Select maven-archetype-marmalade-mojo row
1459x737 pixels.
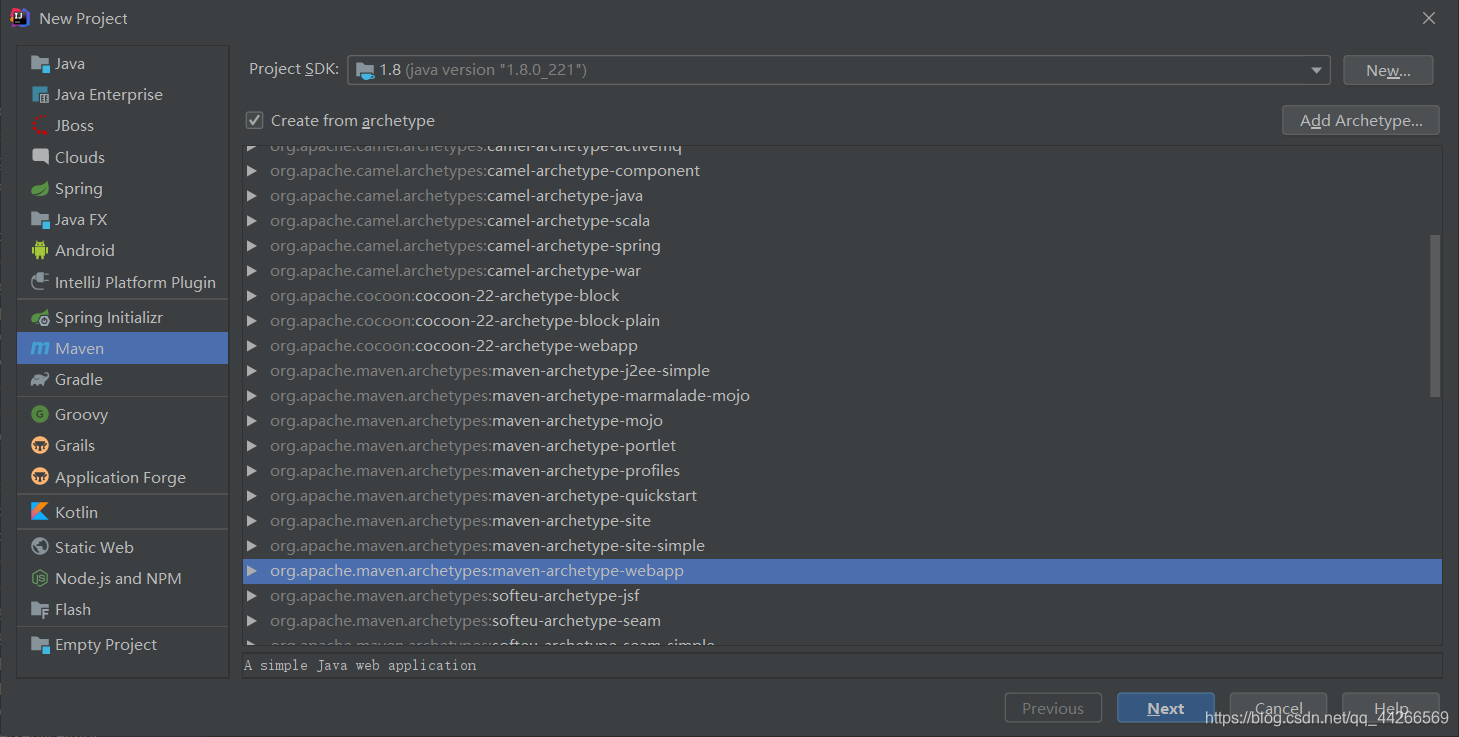coord(842,396)
